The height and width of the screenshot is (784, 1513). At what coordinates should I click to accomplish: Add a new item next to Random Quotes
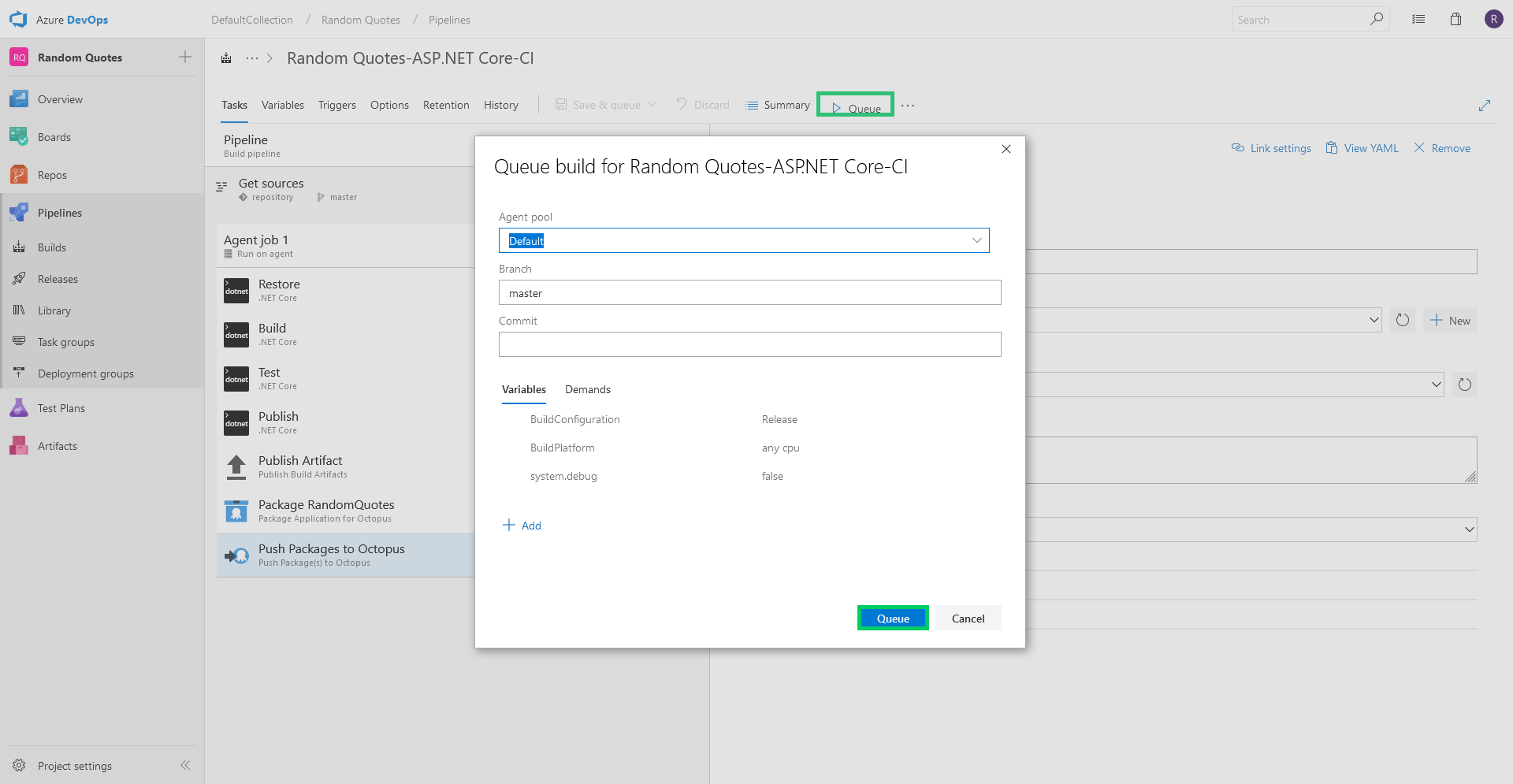pos(185,57)
